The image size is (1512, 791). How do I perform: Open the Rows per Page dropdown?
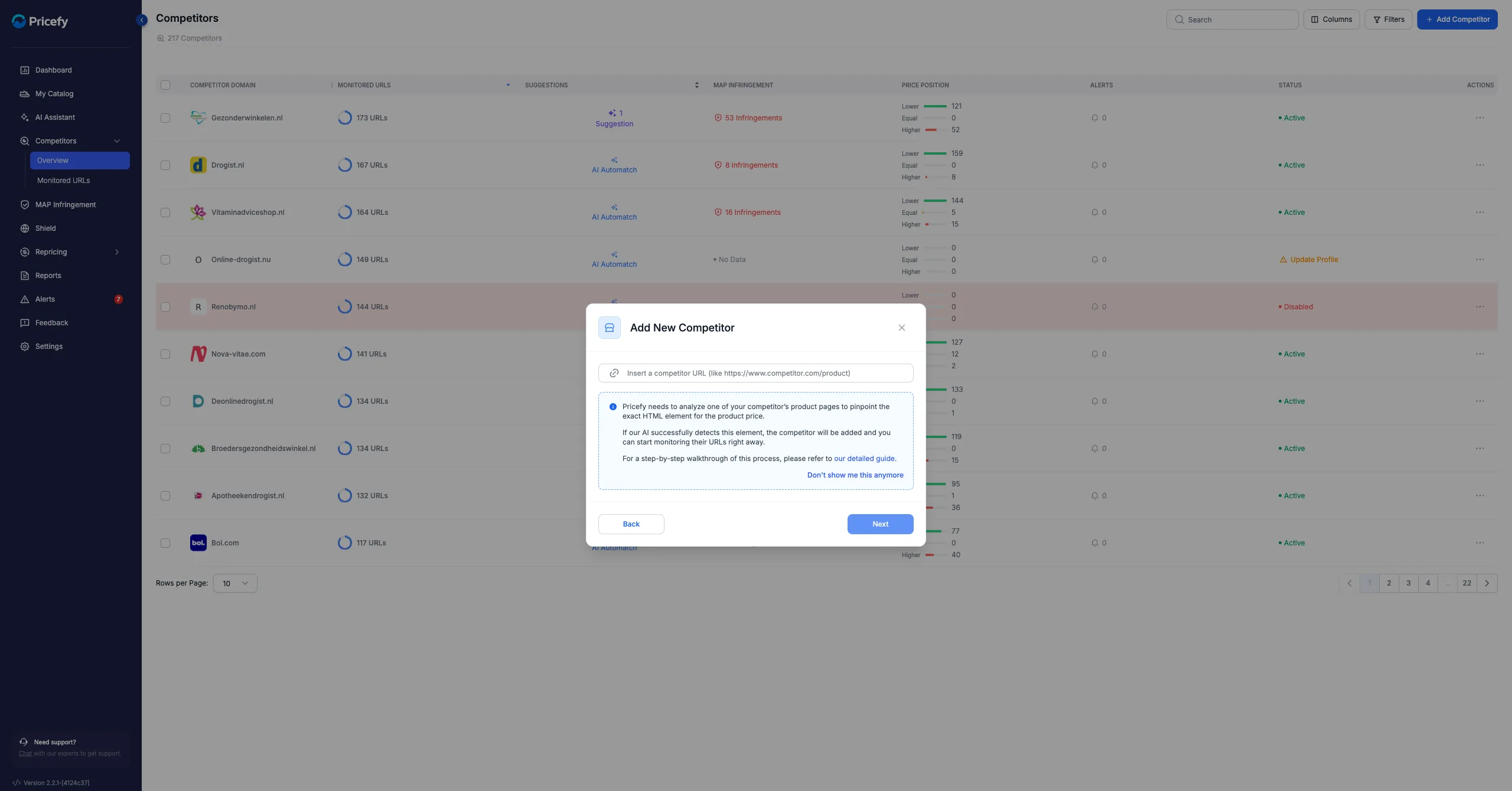(x=235, y=583)
